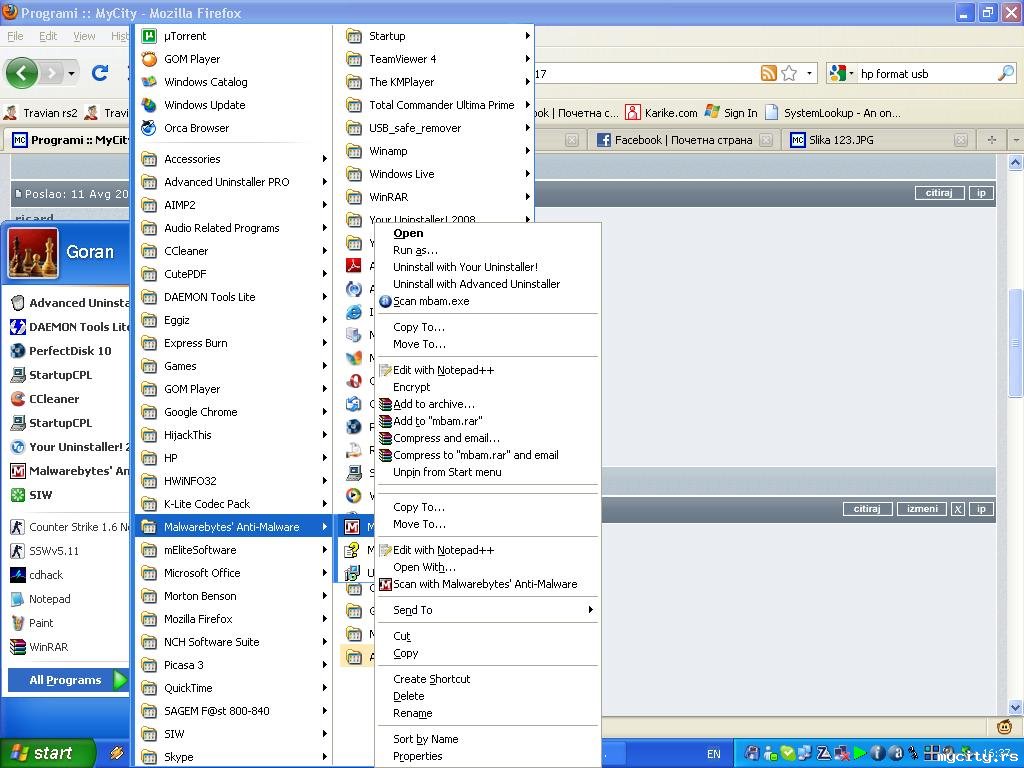The image size is (1024, 768).
Task: Open Your Uninstaller! from Start menu
Action: pos(69,447)
